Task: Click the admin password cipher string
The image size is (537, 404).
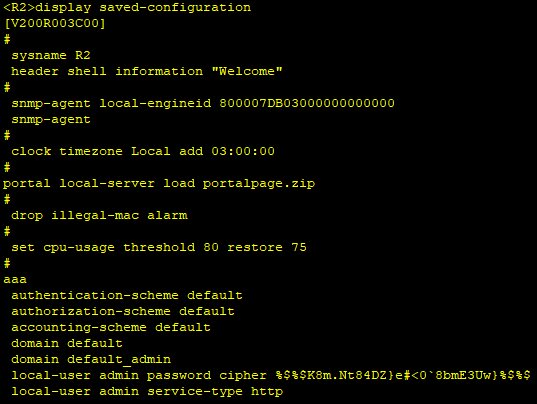Action: click(403, 375)
